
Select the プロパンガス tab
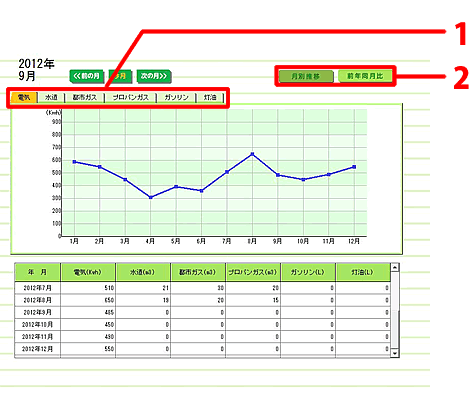(130, 97)
